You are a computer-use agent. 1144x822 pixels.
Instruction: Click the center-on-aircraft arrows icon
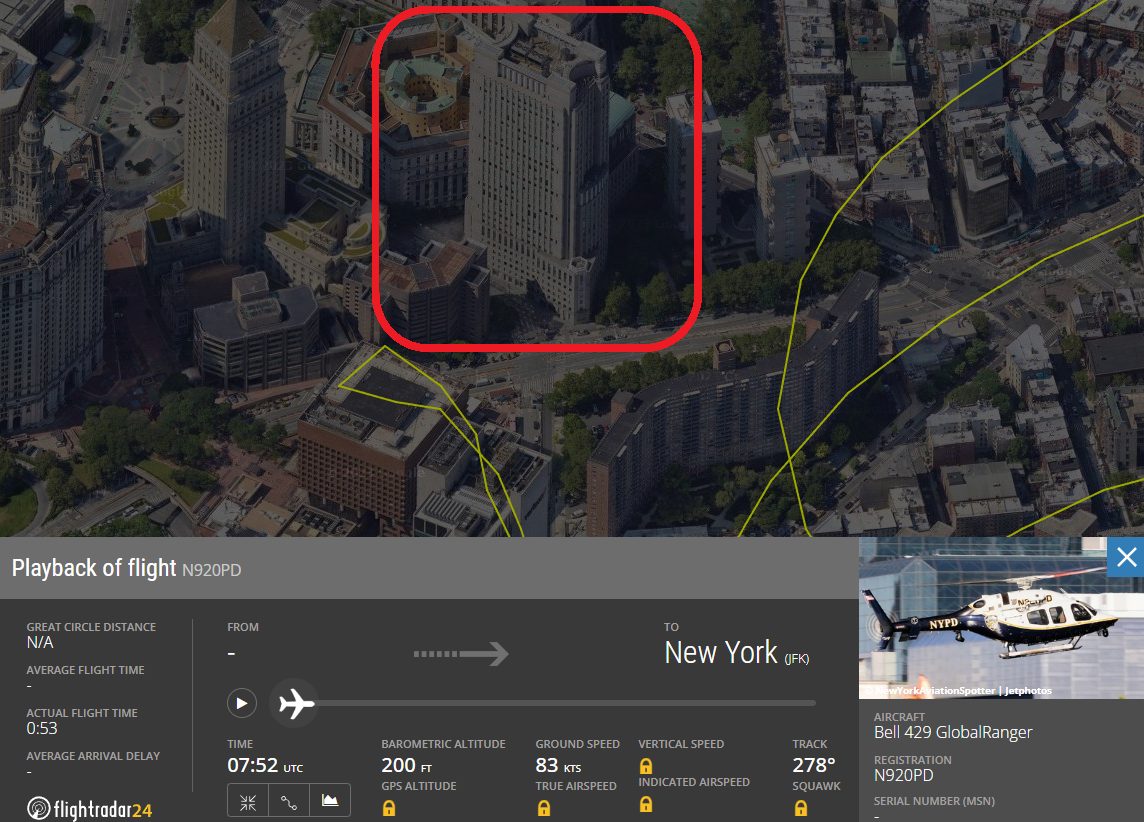pyautogui.click(x=248, y=800)
